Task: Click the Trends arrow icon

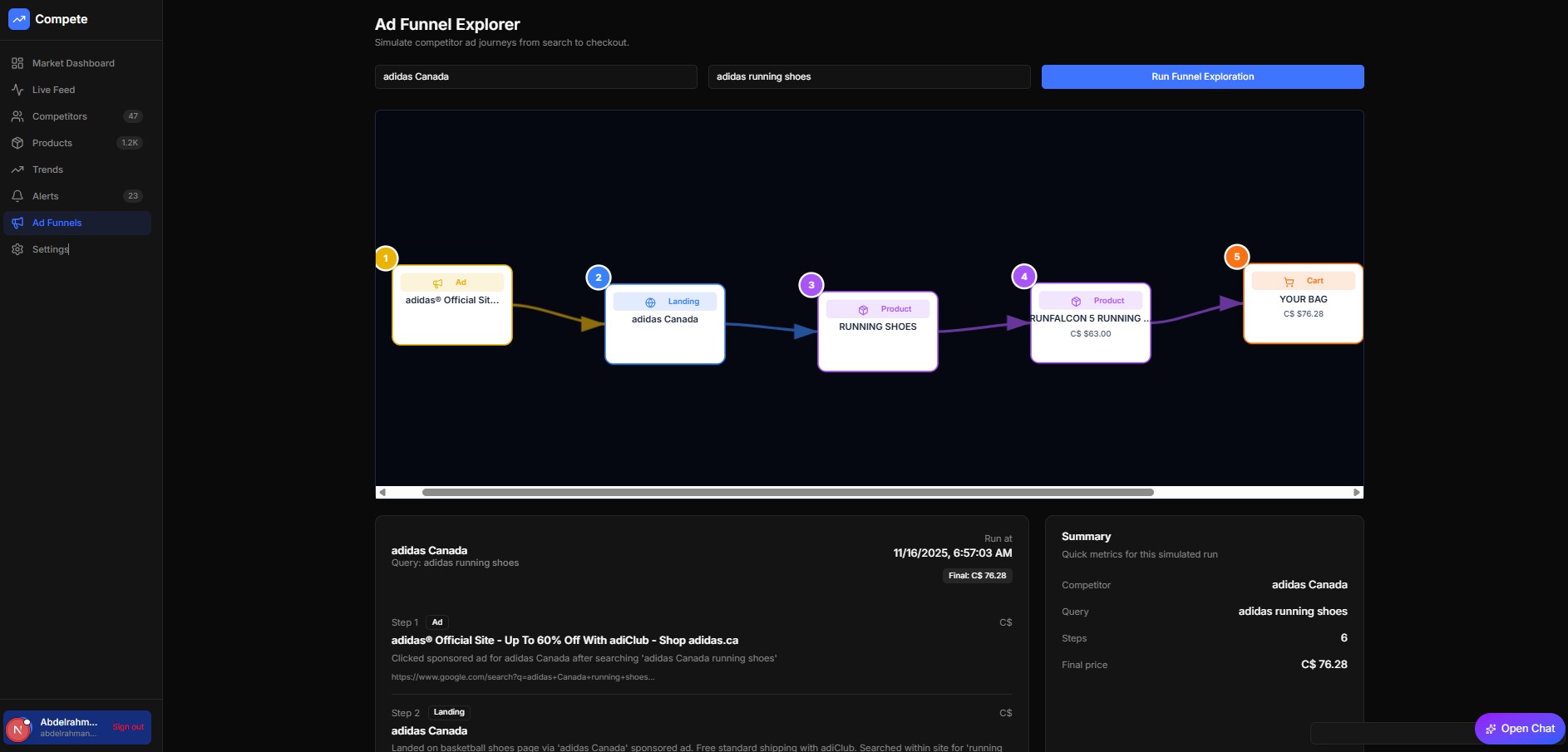Action: click(17, 170)
